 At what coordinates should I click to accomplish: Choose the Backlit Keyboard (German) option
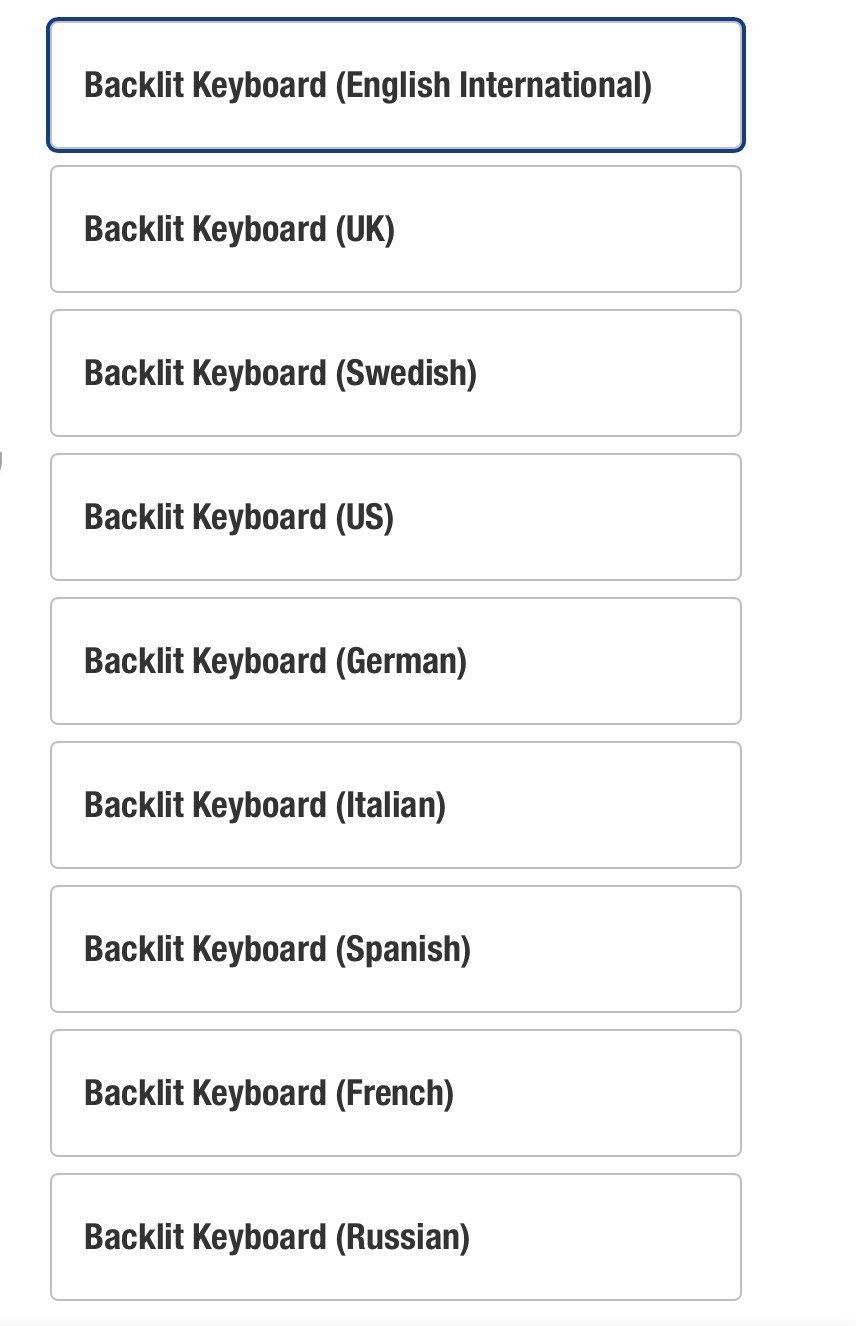(x=396, y=661)
